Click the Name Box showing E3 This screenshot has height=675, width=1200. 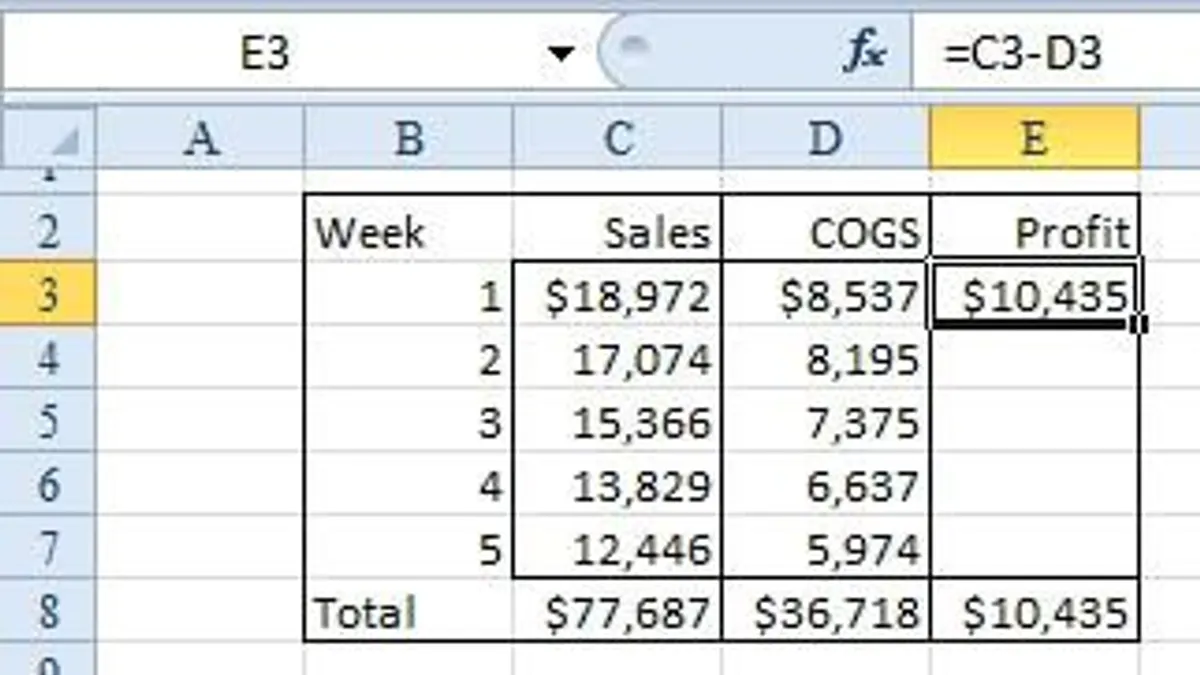pyautogui.click(x=265, y=53)
